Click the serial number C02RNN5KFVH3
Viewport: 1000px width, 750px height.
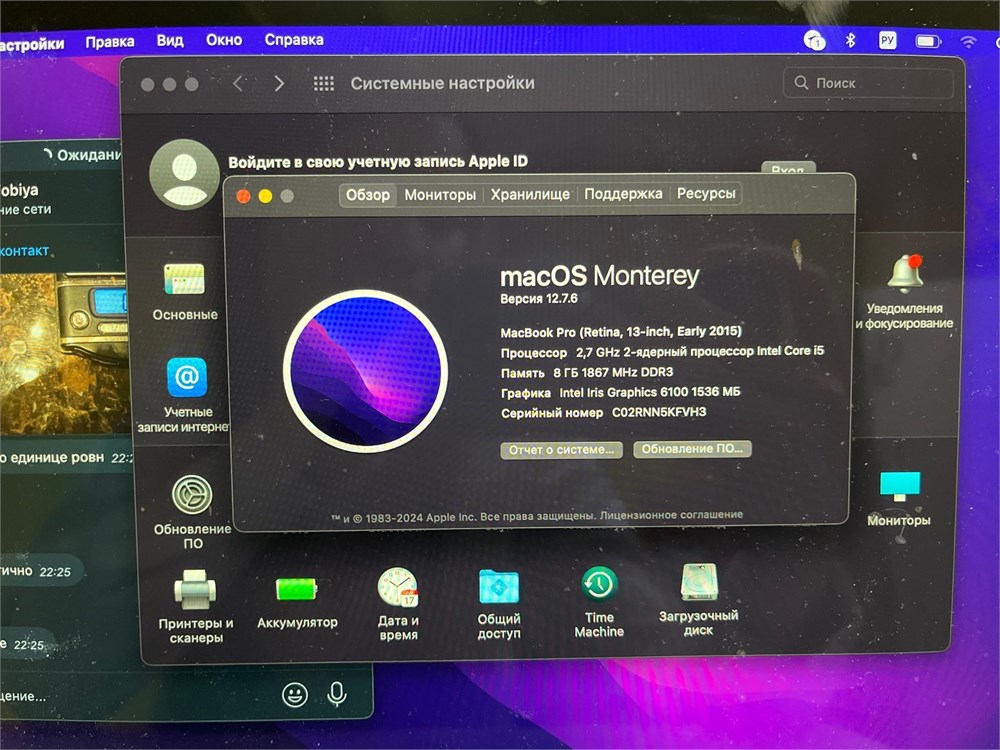click(659, 412)
